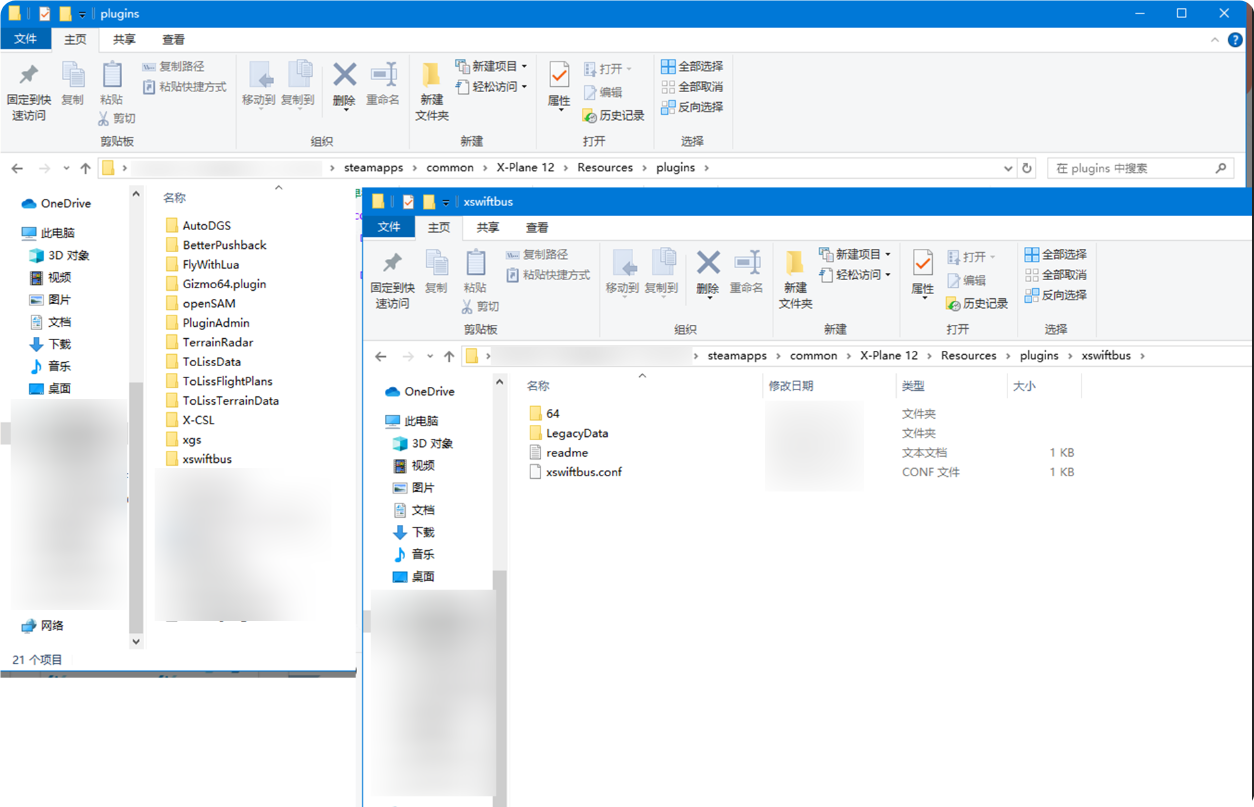Select the xswiftbus.conf file
This screenshot has width=1254, height=807.
tap(583, 472)
